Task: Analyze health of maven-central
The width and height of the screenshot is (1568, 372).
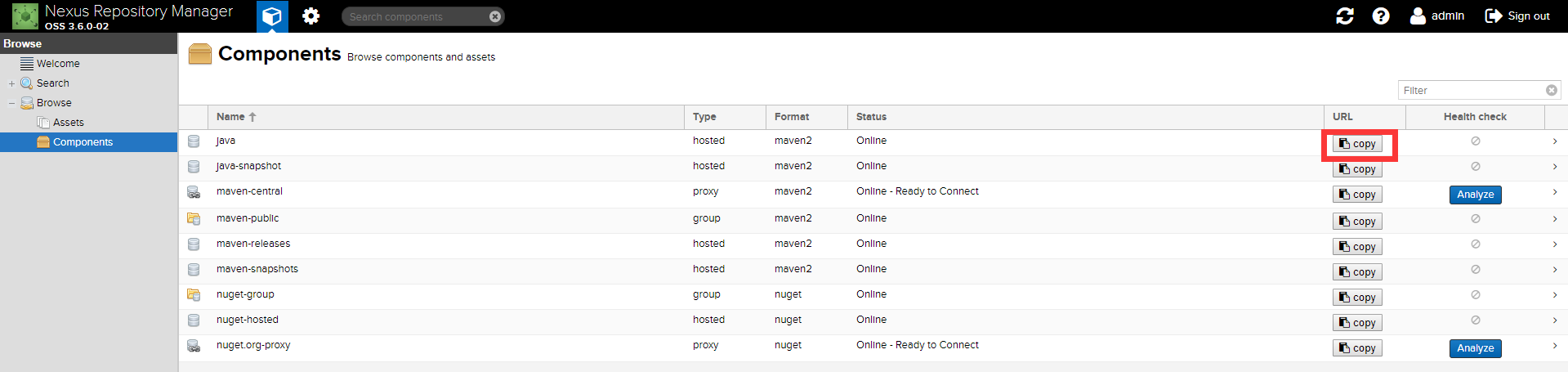Action: [x=1475, y=195]
